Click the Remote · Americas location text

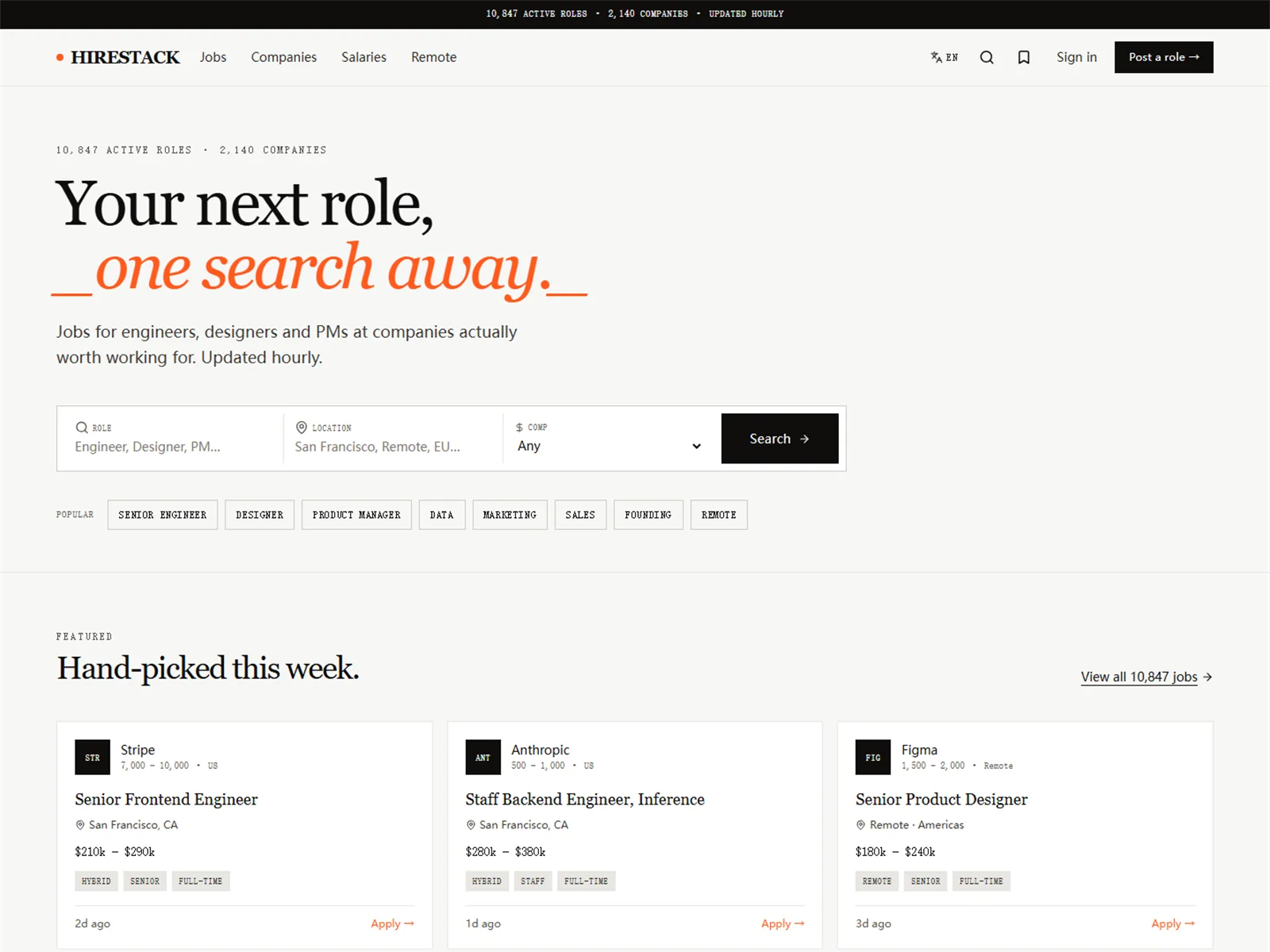(917, 825)
